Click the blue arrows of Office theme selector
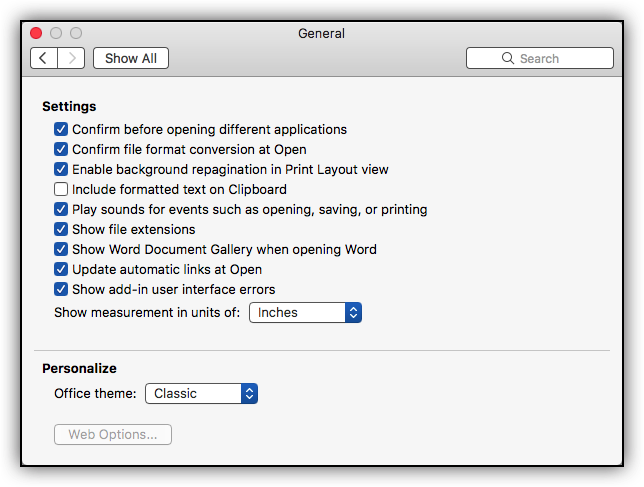 (x=249, y=393)
